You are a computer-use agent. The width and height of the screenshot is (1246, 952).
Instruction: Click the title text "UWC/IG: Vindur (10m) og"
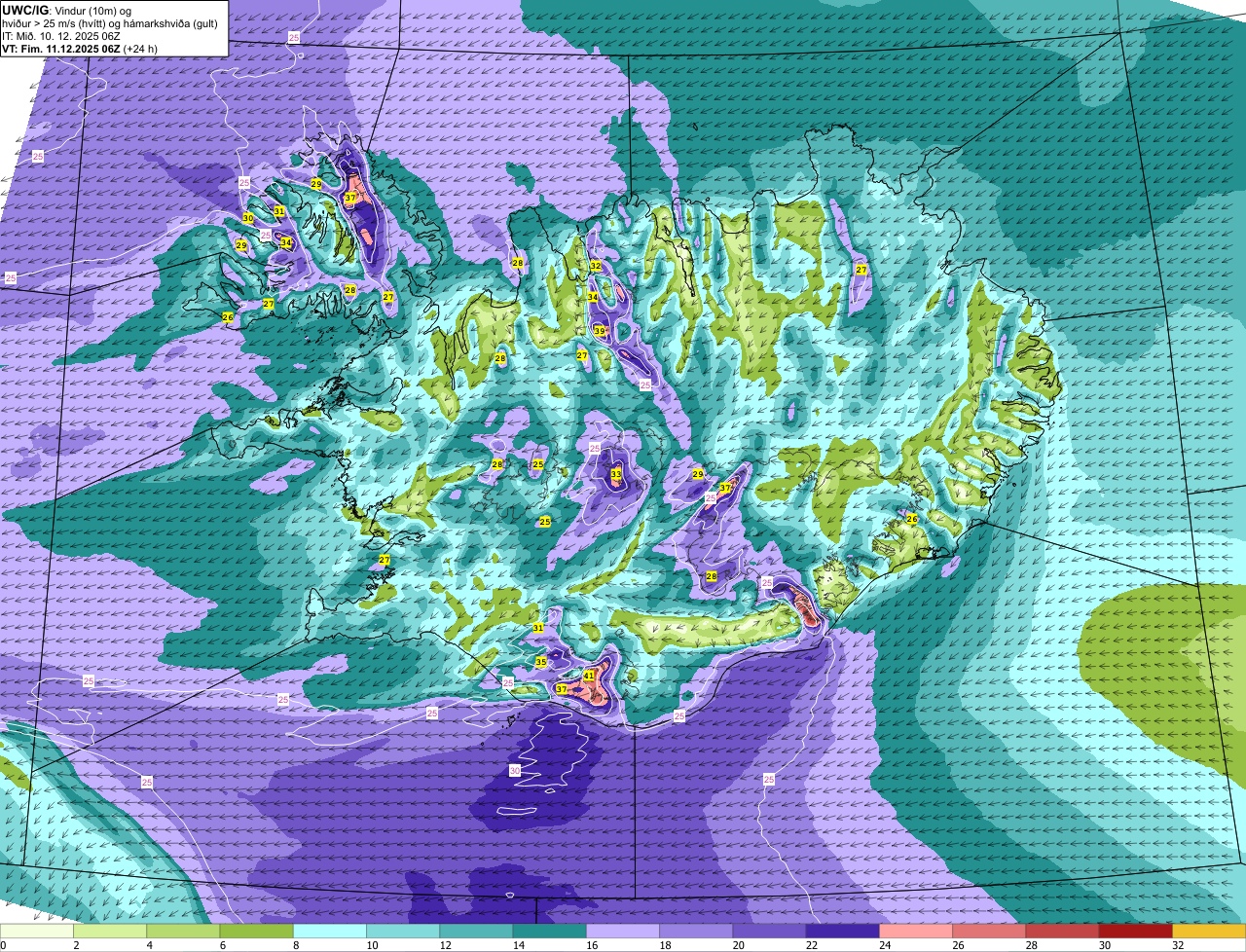(x=66, y=10)
